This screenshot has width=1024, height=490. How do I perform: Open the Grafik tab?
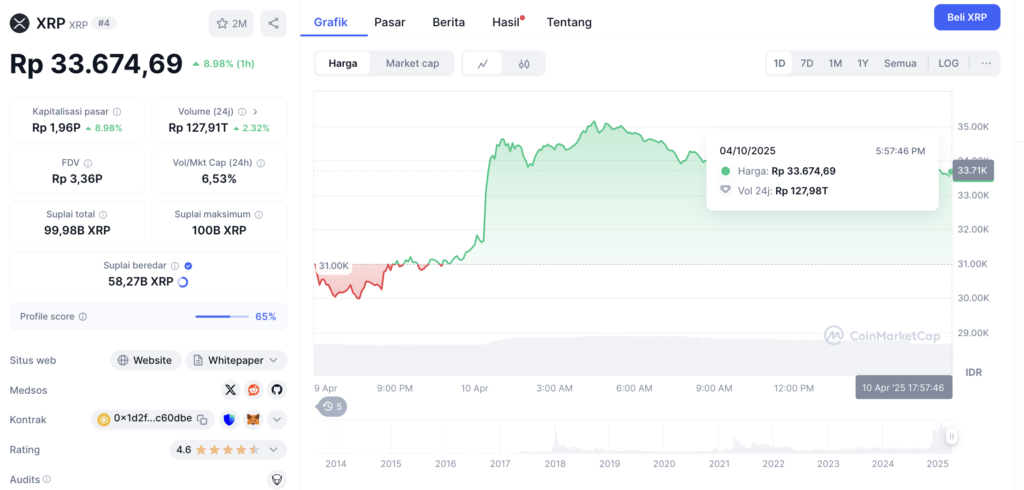(x=330, y=22)
